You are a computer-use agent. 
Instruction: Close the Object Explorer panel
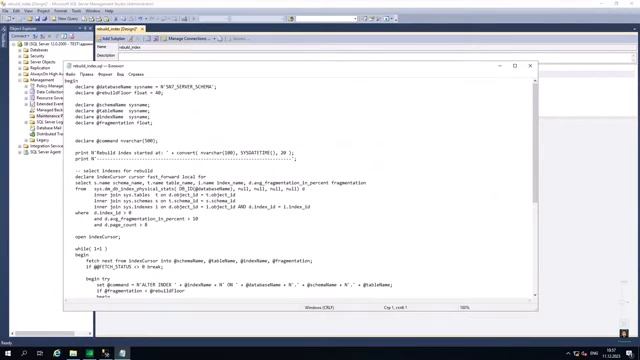[x=90, y=28]
